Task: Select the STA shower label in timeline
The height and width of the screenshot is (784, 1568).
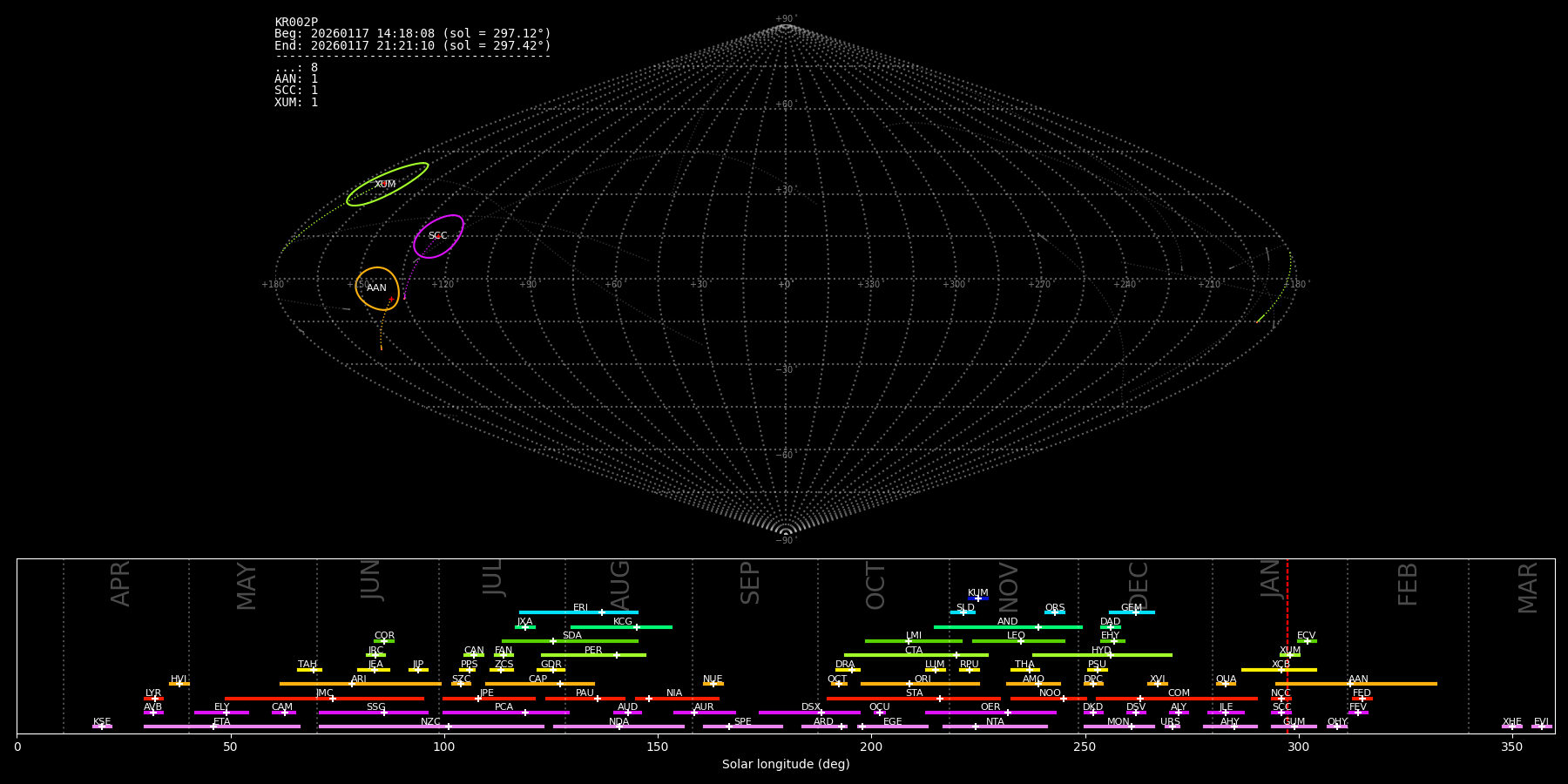Action: (914, 693)
